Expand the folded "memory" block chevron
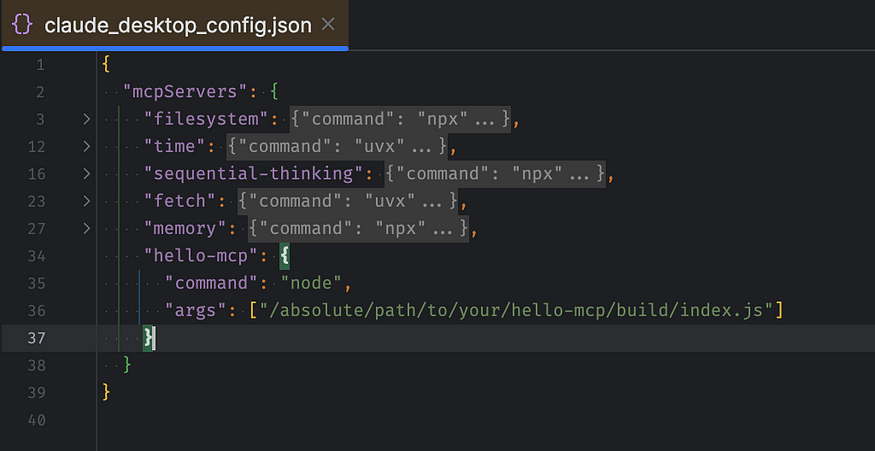This screenshot has height=451, width=875. pyautogui.click(x=87, y=229)
